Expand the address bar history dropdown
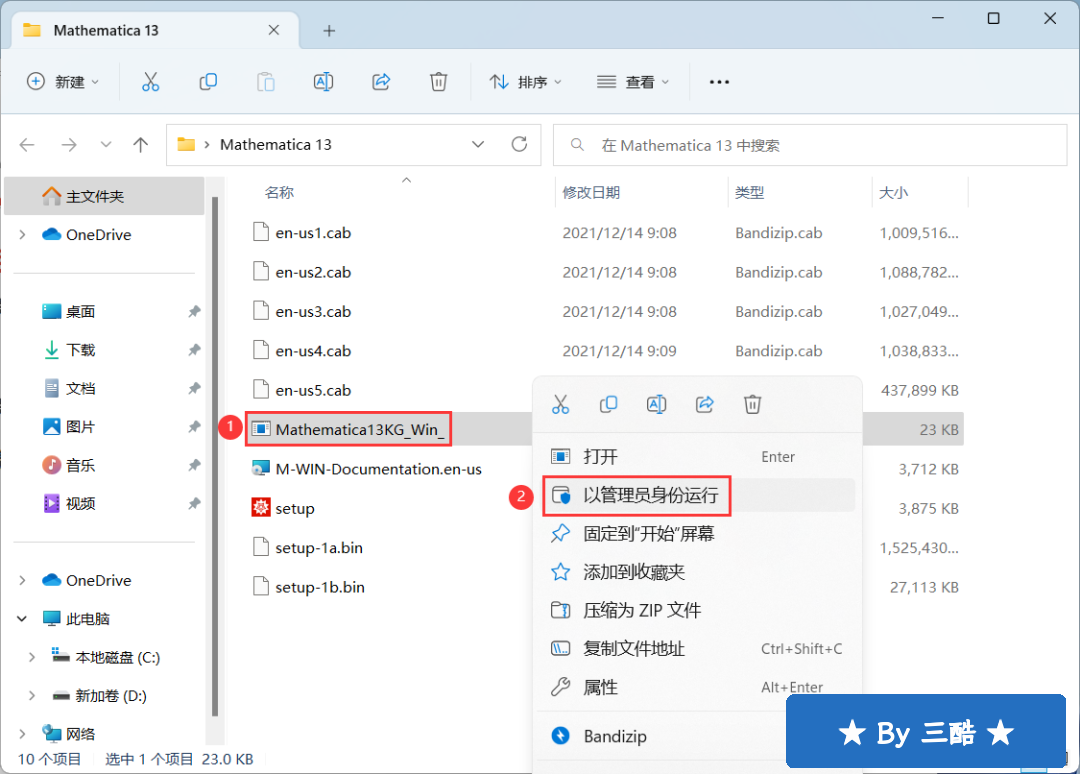 click(478, 145)
